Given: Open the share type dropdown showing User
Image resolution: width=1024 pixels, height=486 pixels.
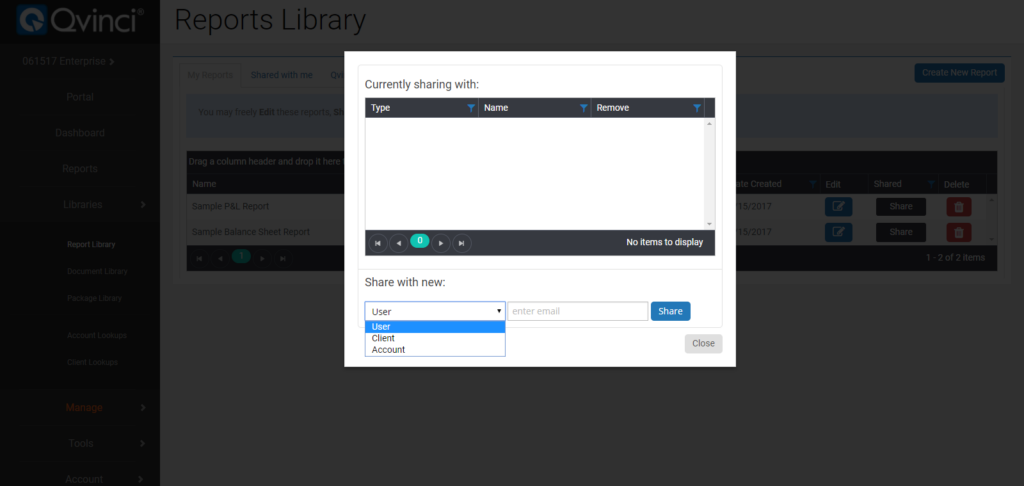Looking at the screenshot, I should coord(435,311).
